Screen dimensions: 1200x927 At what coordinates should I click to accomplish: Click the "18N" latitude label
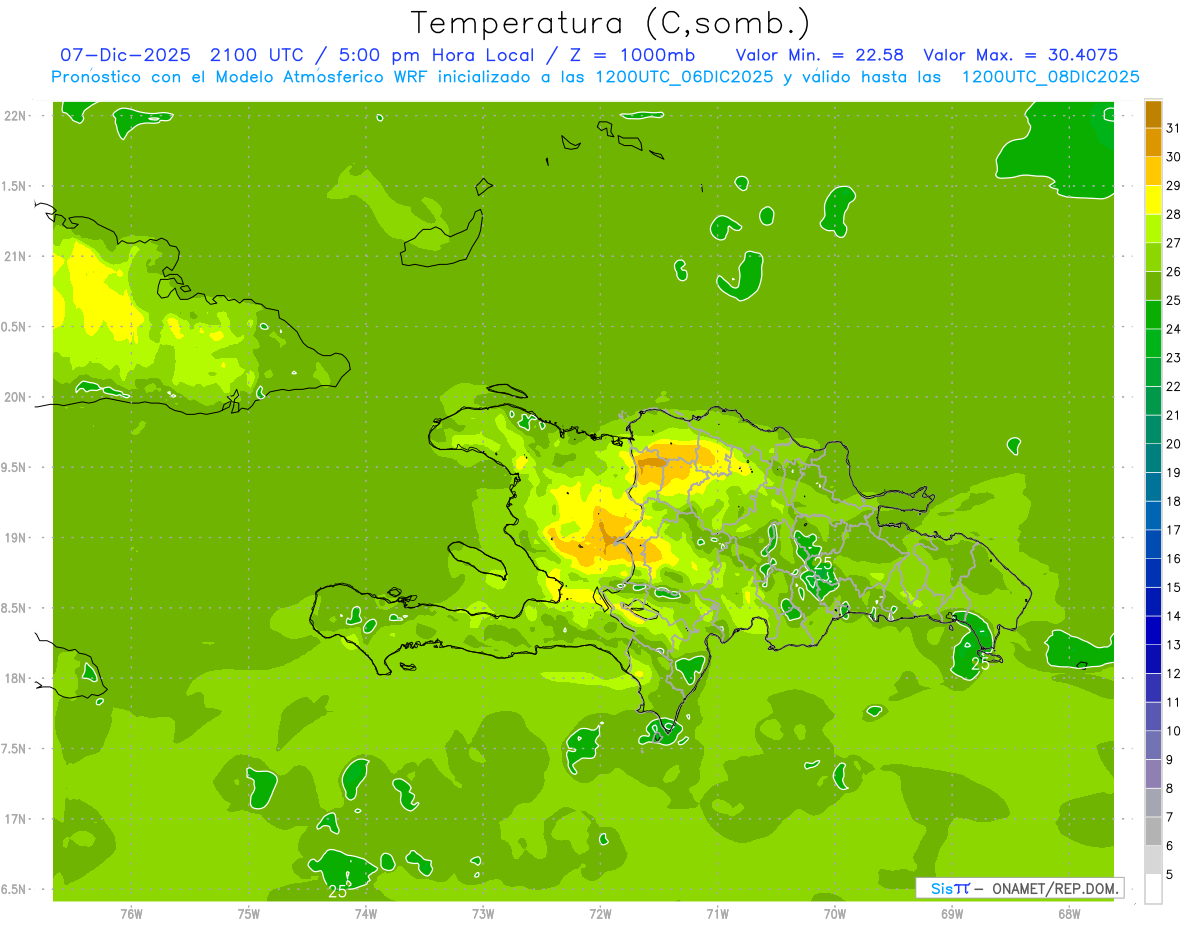click(15, 678)
